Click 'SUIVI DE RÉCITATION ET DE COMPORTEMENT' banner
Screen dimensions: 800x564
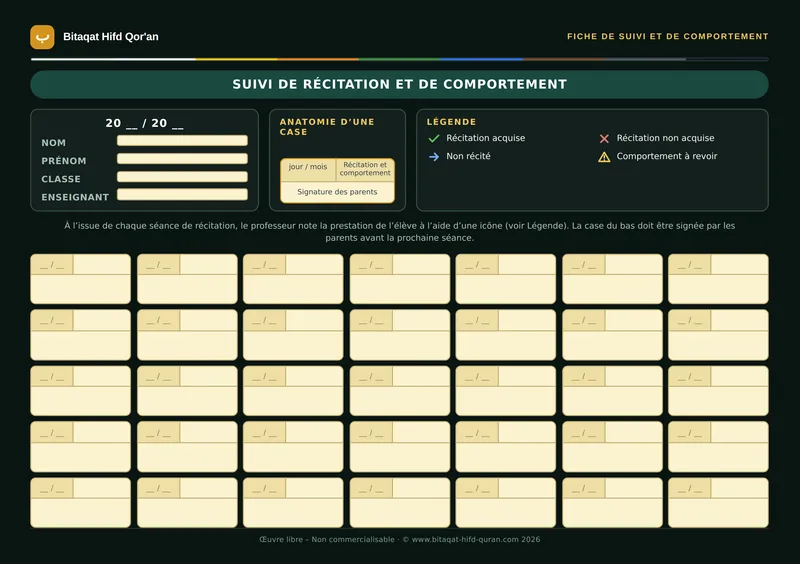click(399, 84)
